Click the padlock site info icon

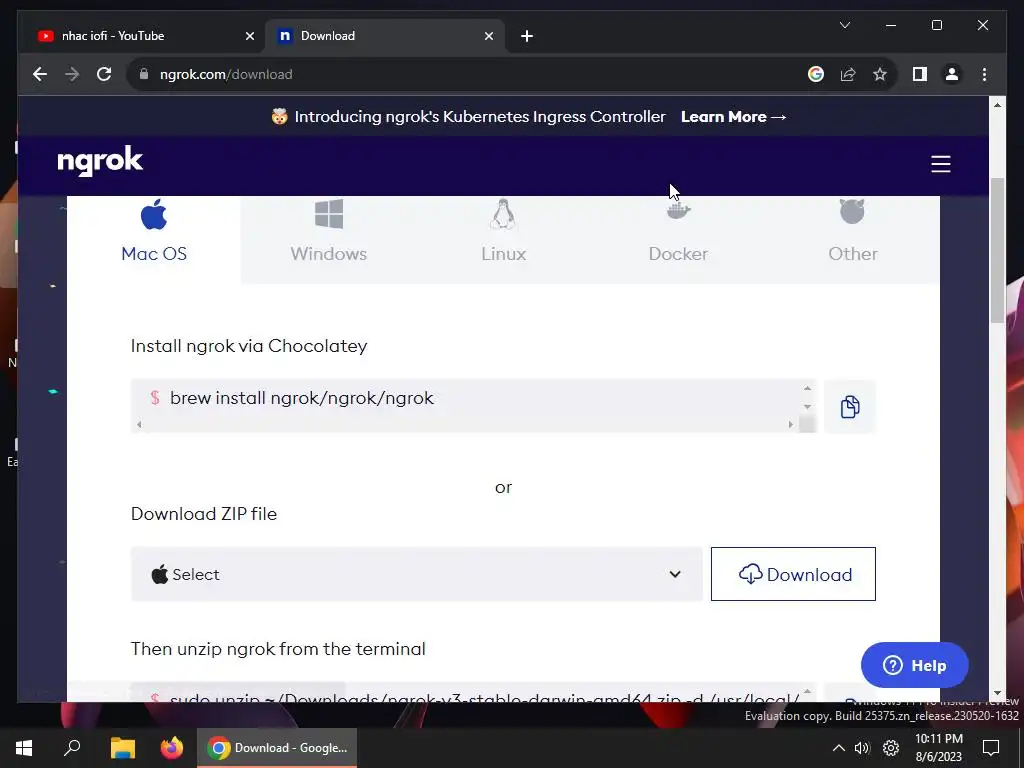click(144, 74)
